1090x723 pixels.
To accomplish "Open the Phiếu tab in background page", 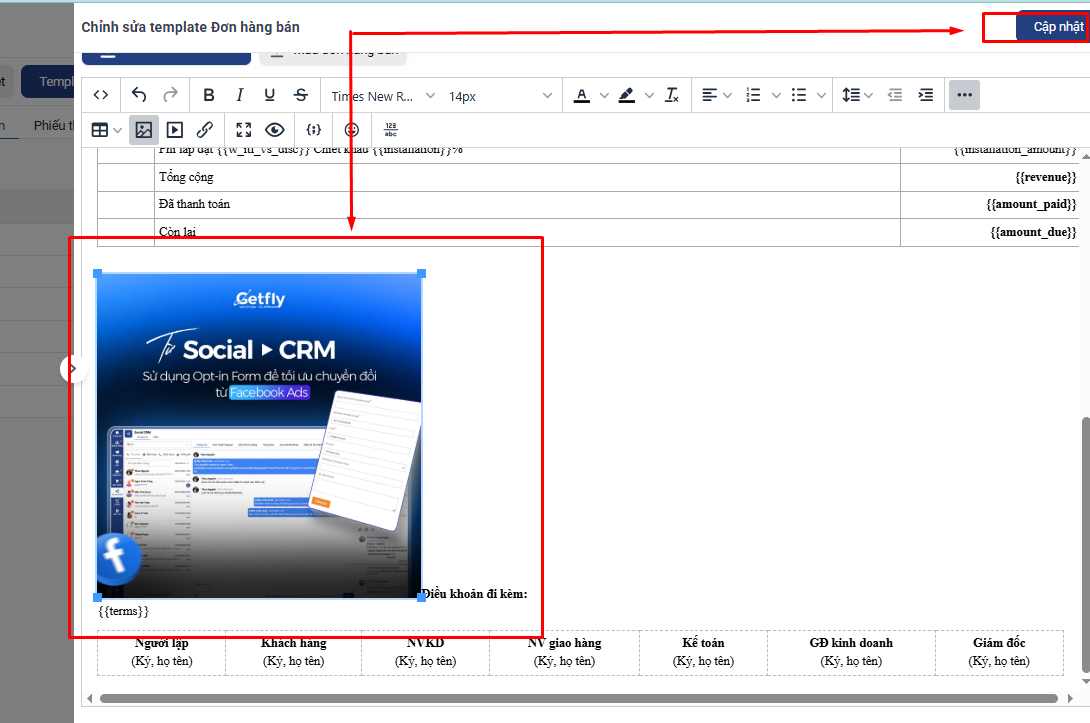I will point(54,125).
